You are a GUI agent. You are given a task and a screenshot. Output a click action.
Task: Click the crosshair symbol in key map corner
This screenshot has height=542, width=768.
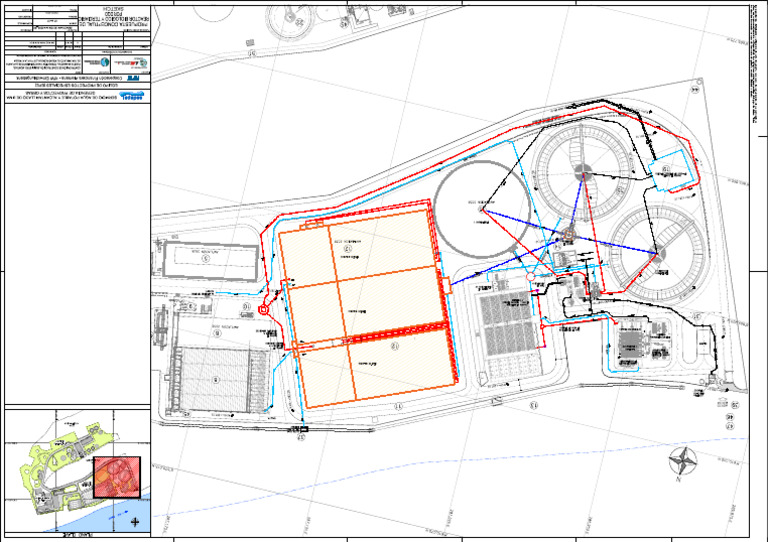pyautogui.click(x=136, y=522)
